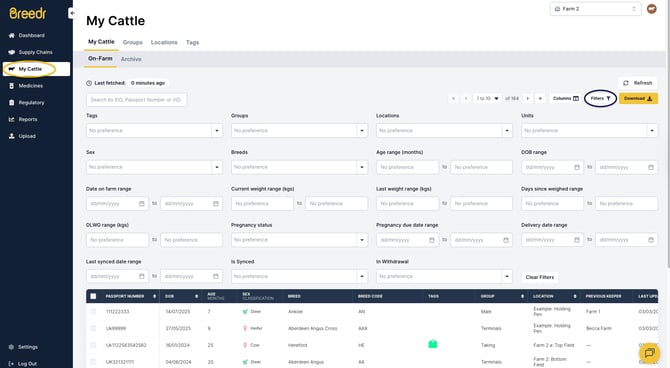
Task: Click the Refresh button
Action: point(638,83)
